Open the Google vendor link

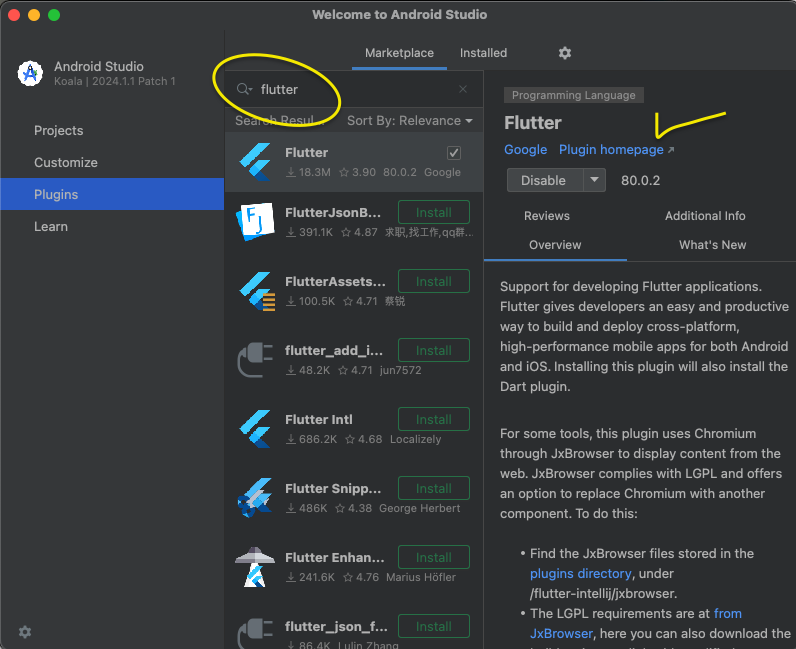525,150
